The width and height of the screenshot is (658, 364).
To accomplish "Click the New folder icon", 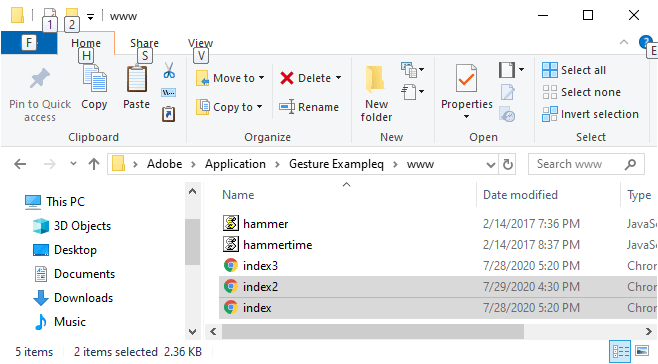I will 376,79.
